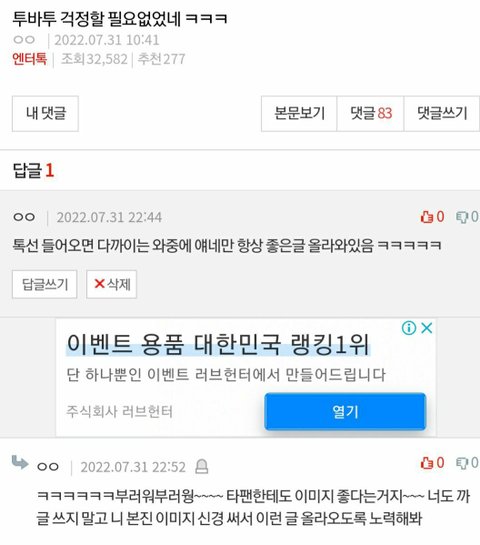Click the report siren icon beside 22:52
This screenshot has height=545, width=480.
click(x=201, y=466)
